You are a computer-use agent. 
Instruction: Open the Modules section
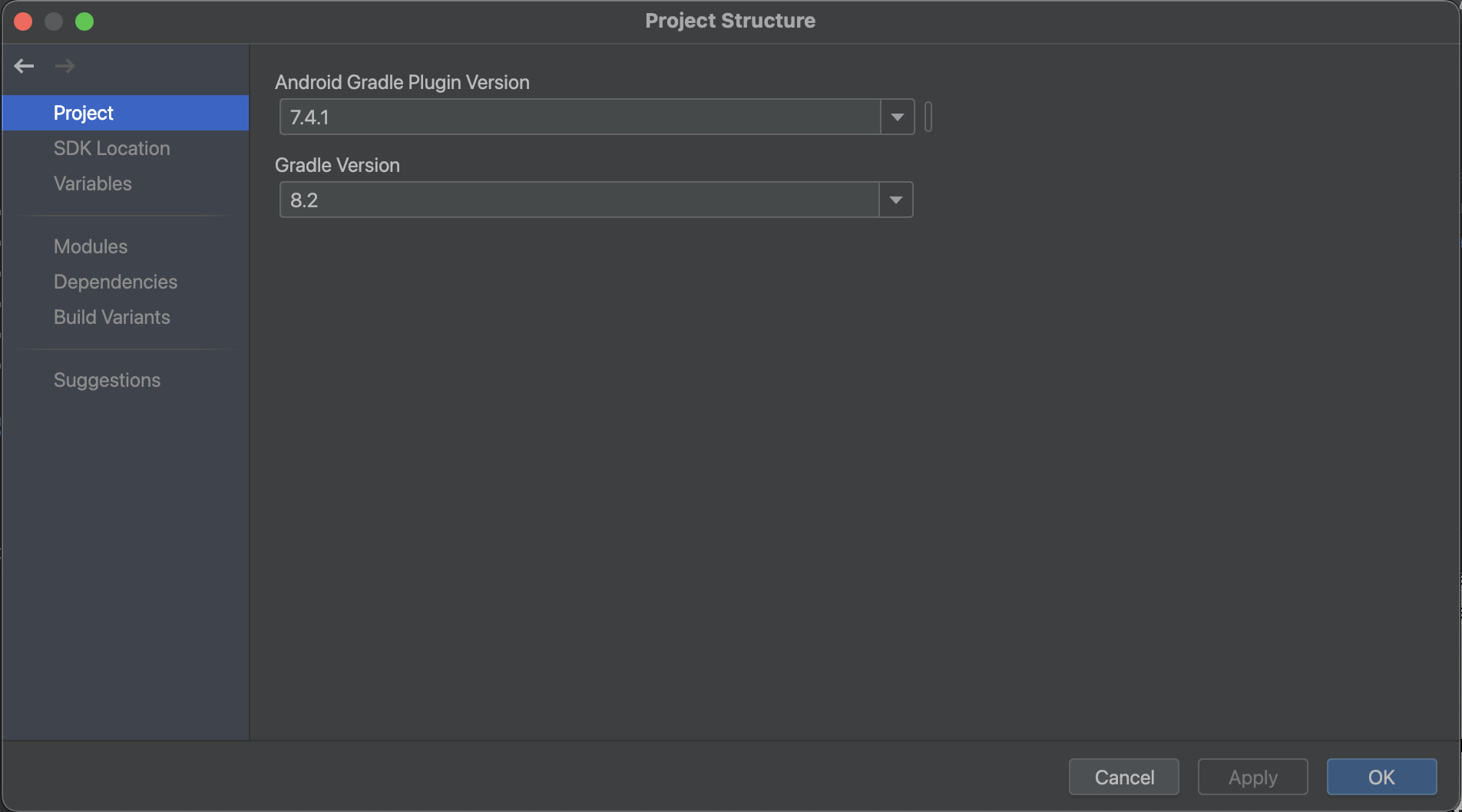pos(91,246)
